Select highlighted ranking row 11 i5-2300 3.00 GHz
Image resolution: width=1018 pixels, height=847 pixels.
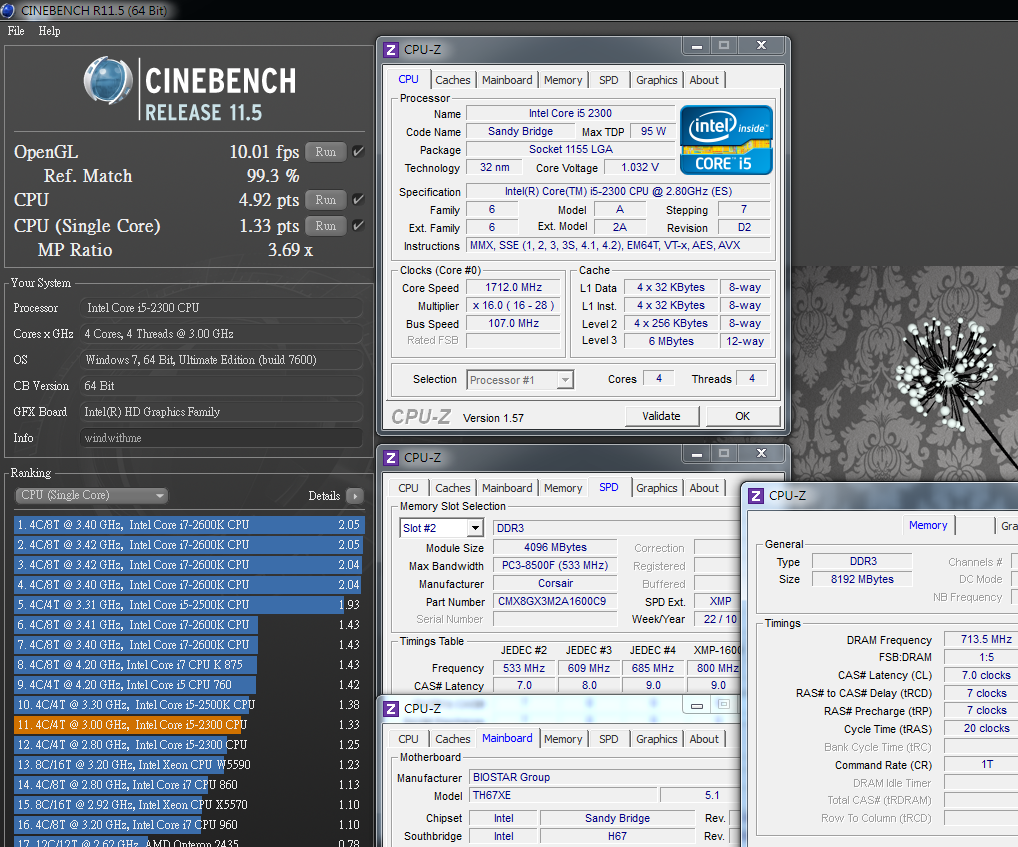[x=189, y=725]
